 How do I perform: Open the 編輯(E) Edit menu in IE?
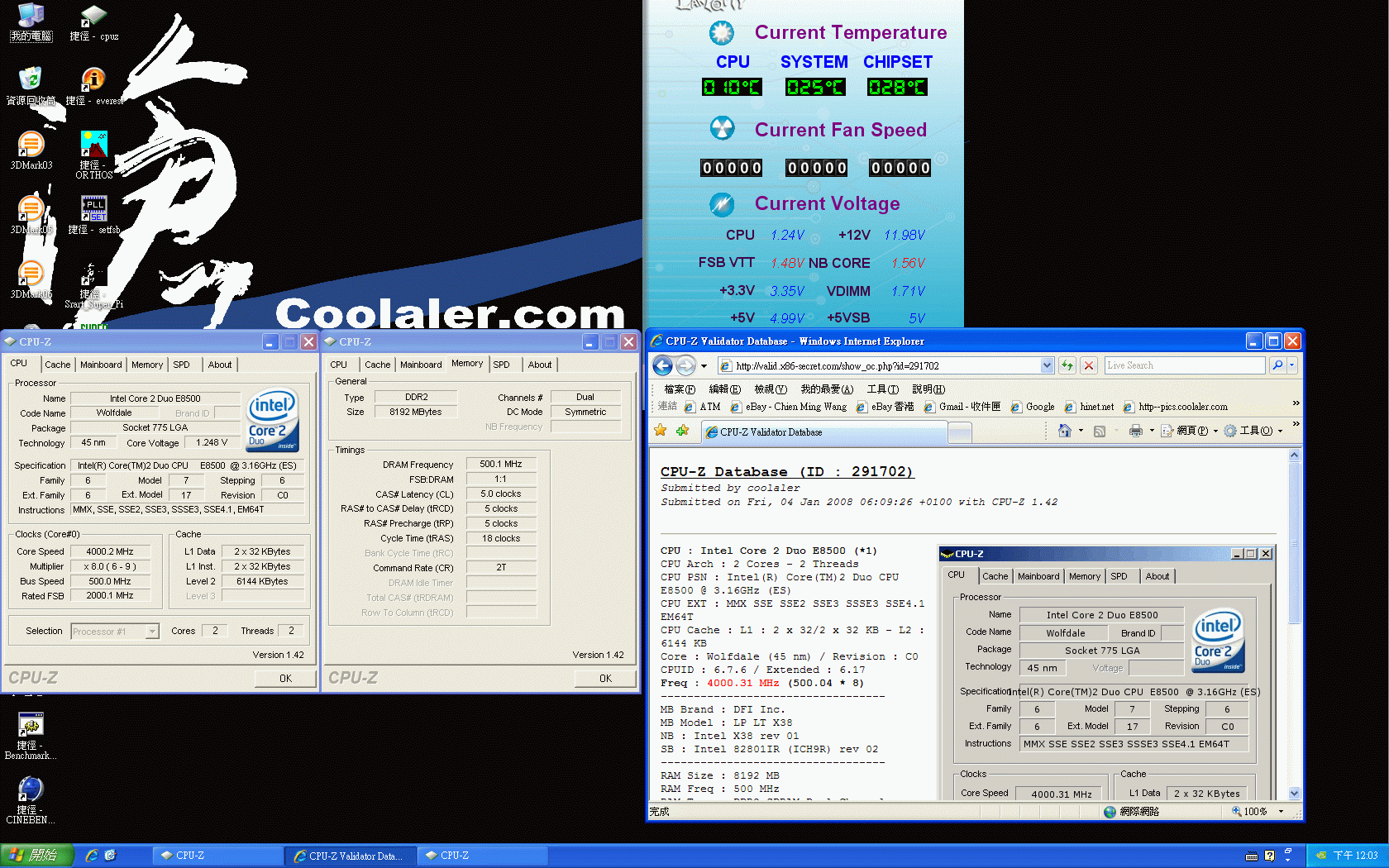pos(724,389)
